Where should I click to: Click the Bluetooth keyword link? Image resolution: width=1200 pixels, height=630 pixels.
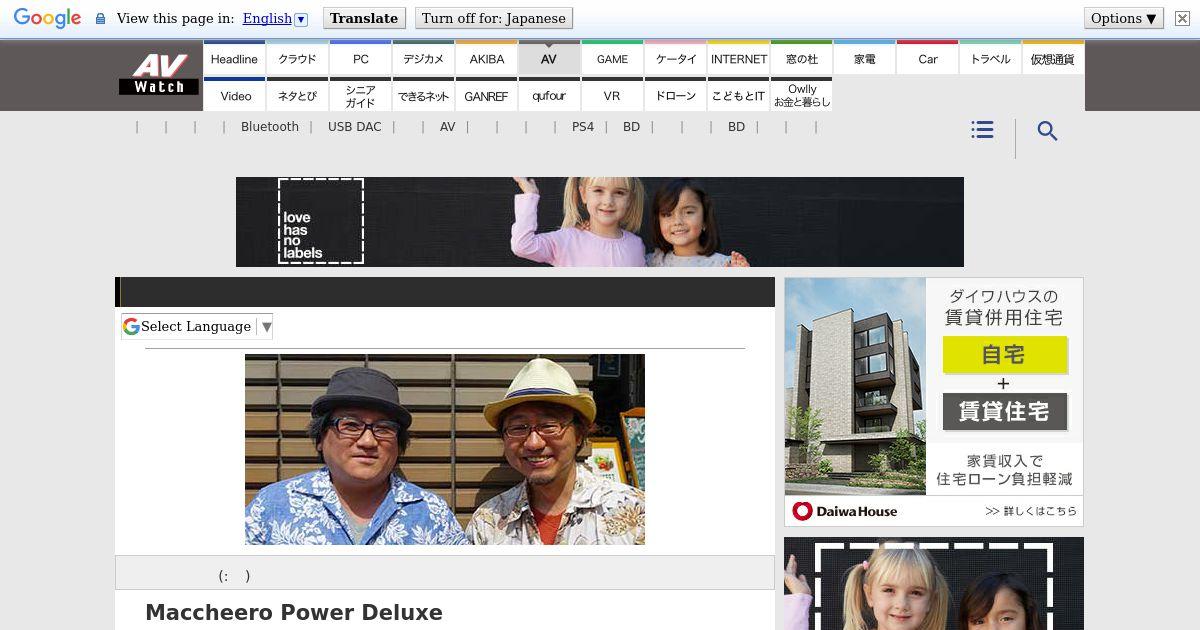point(270,127)
